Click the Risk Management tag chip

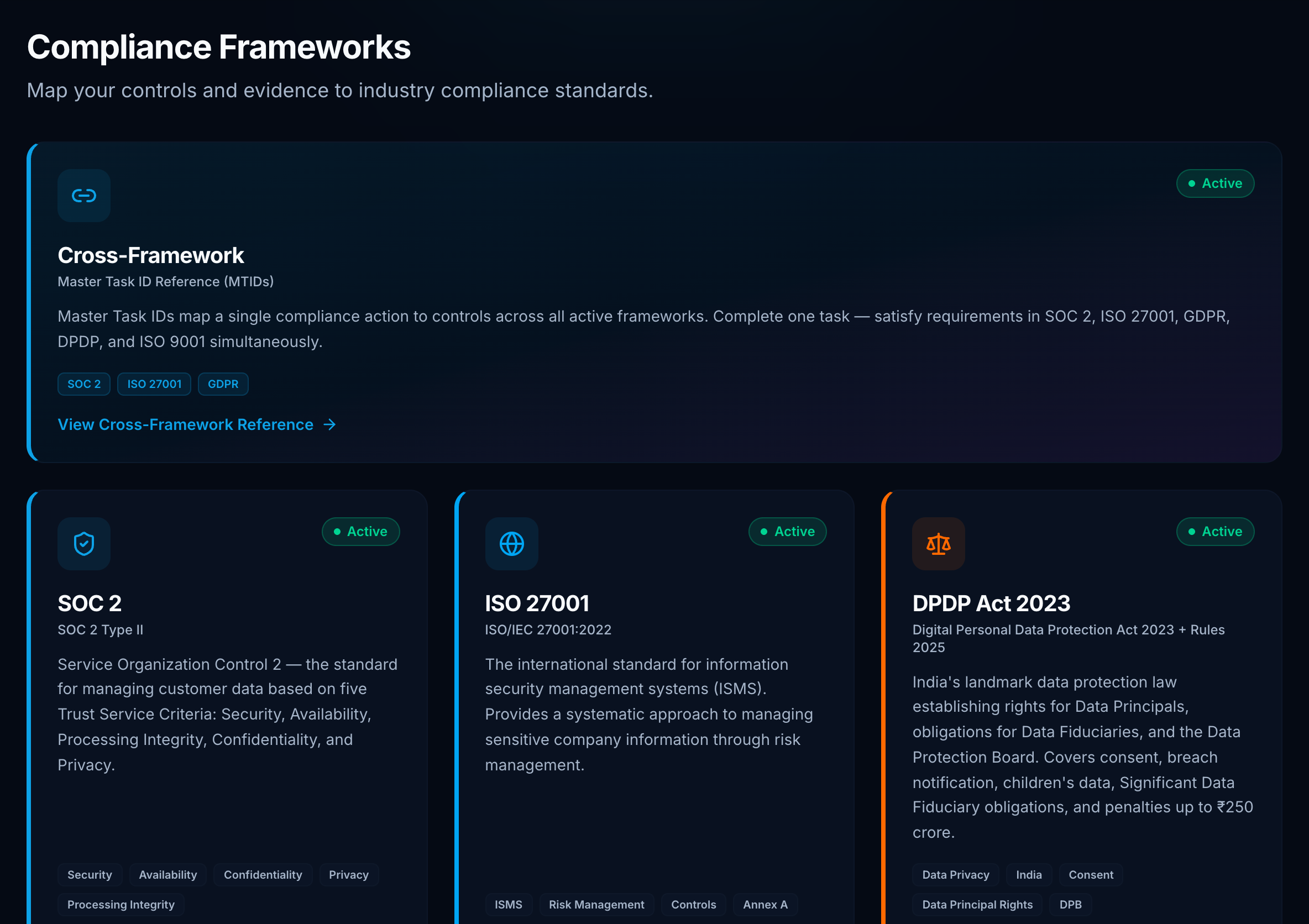coord(596,904)
